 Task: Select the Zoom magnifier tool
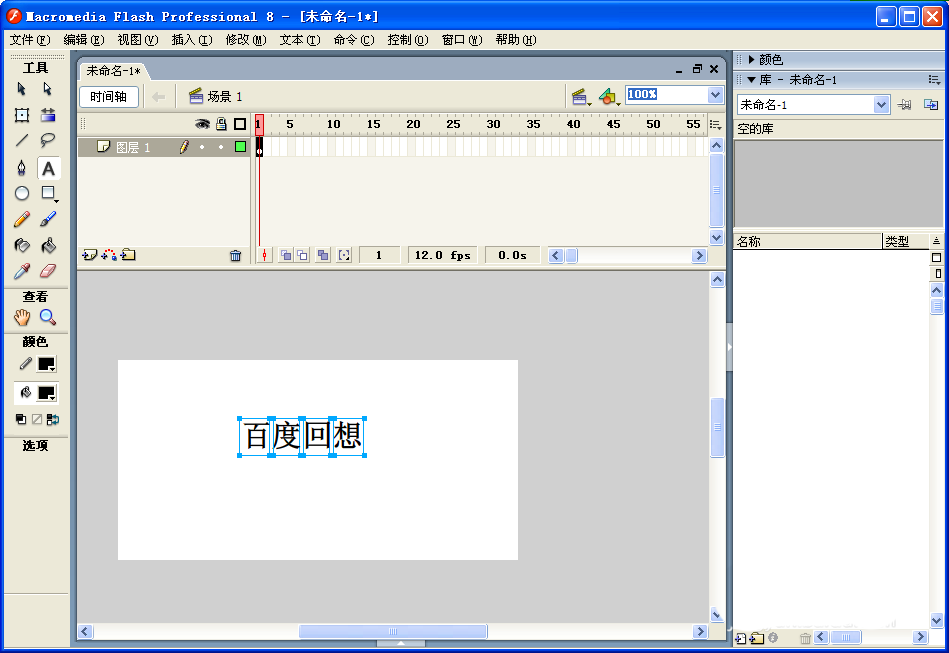click(48, 317)
